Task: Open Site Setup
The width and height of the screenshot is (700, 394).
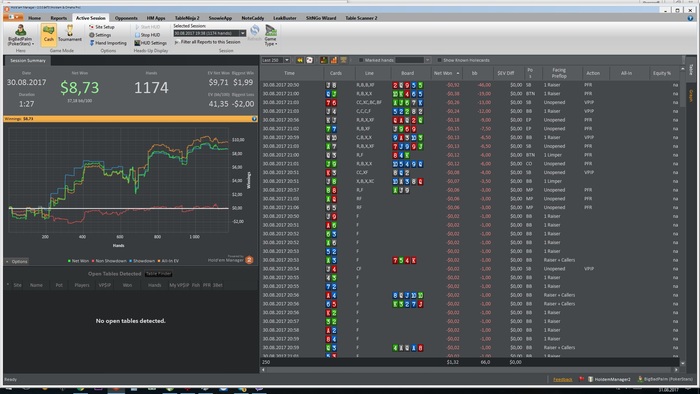Action: [x=101, y=27]
